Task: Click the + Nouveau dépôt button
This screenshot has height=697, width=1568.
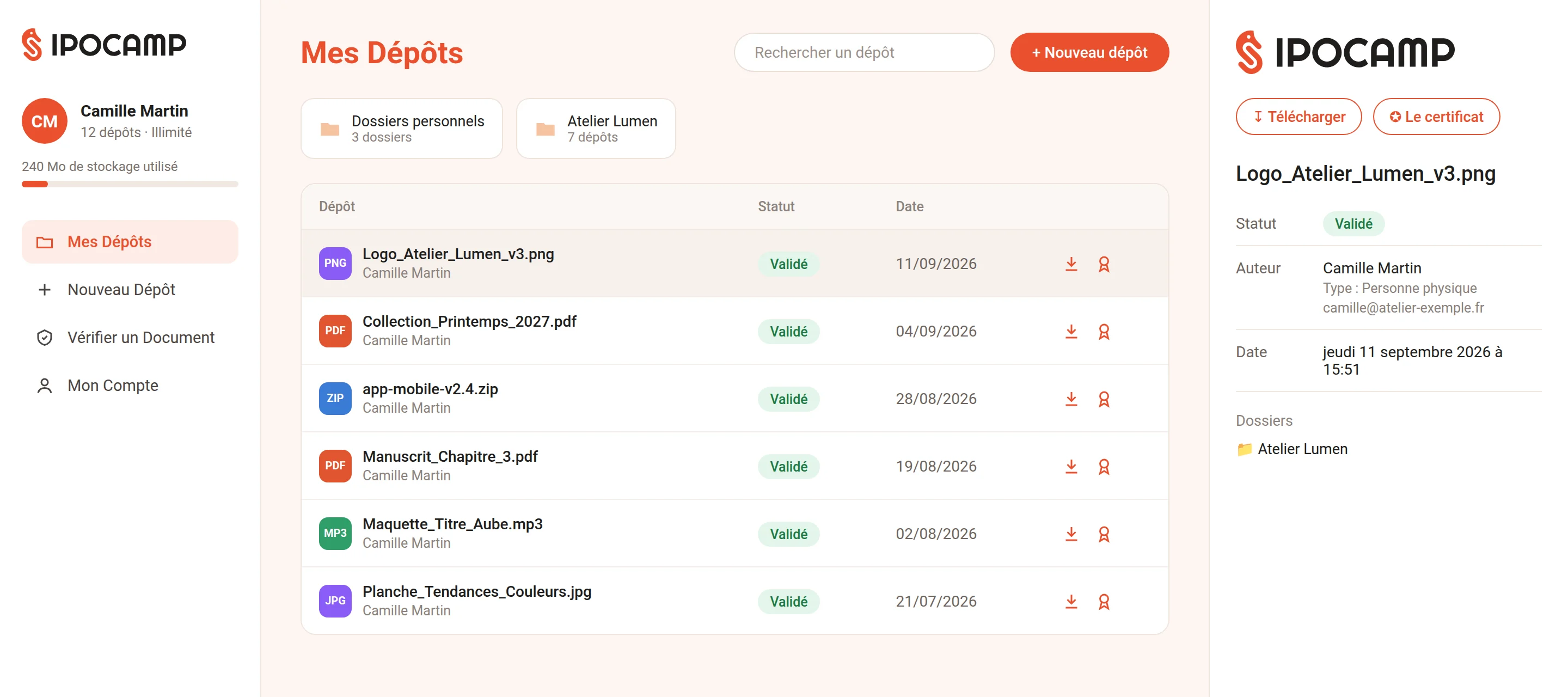Action: pyautogui.click(x=1089, y=52)
